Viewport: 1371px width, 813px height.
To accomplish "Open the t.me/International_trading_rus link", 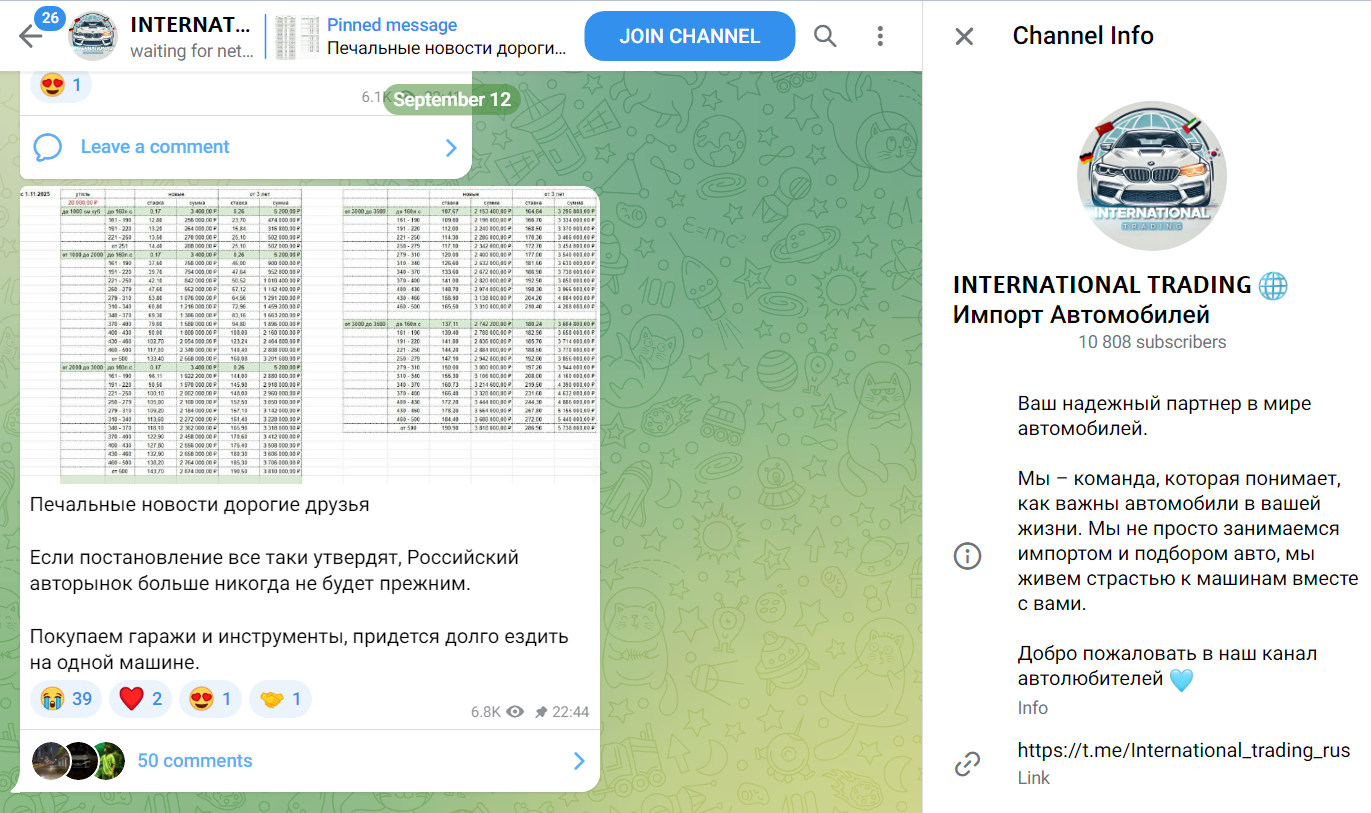I will [x=1183, y=750].
